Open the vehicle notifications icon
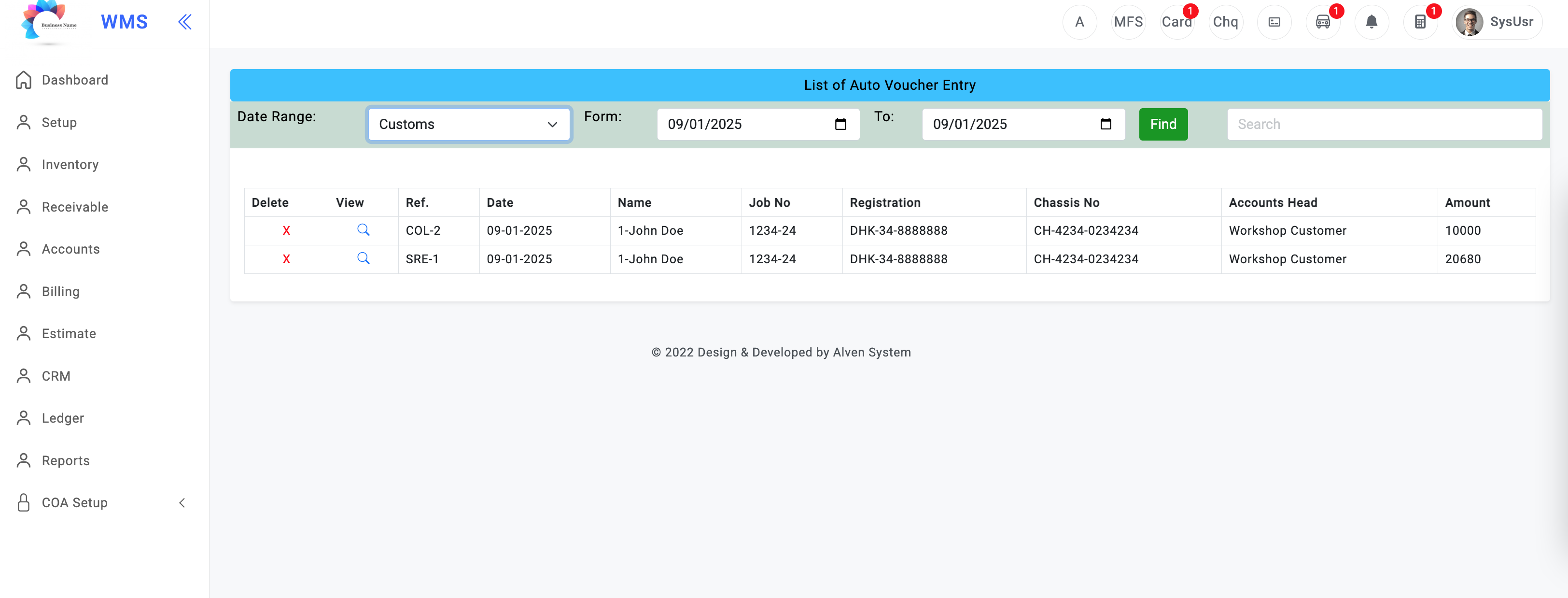 [1323, 22]
